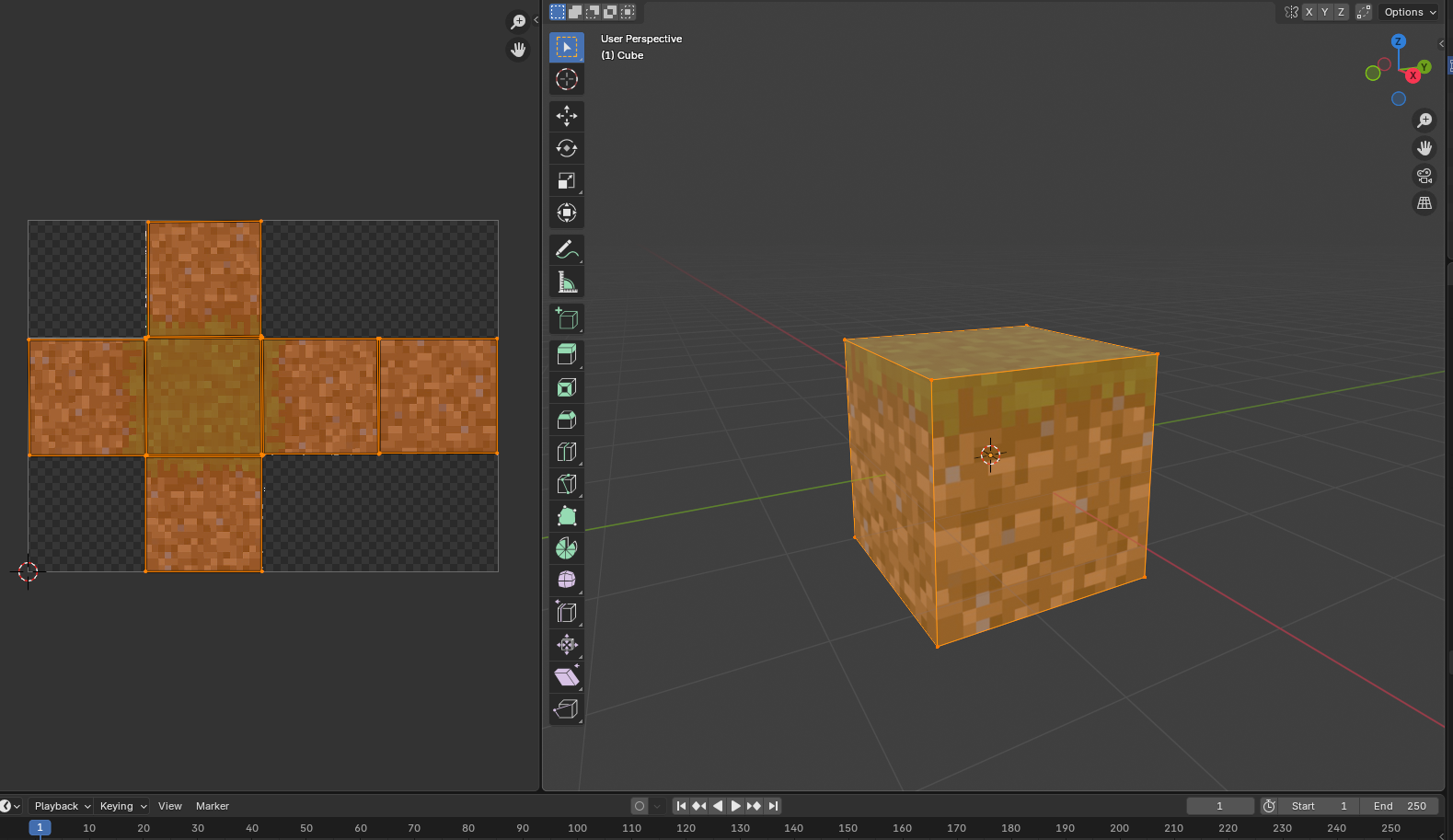This screenshot has width=1453, height=840.
Task: Expand the 3D viewport sidebar arrow
Action: [x=1441, y=43]
